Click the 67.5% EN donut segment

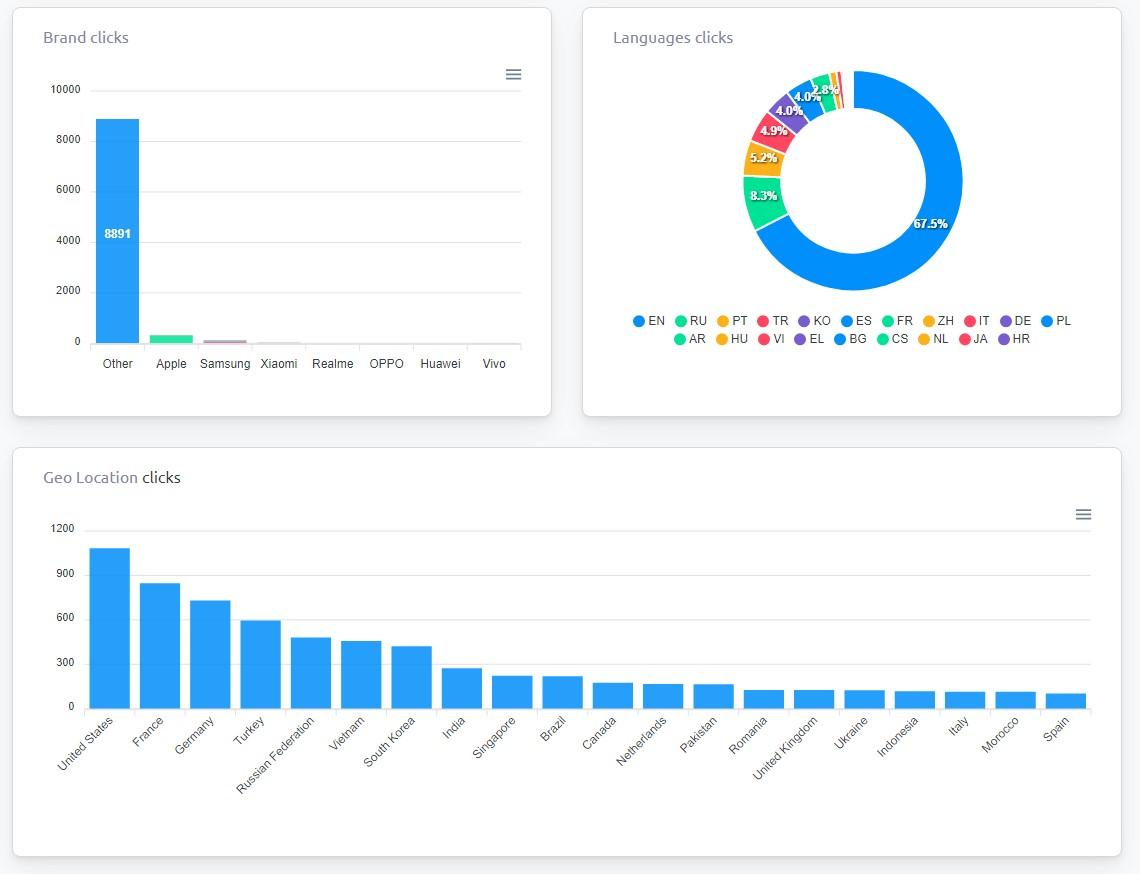pyautogui.click(x=928, y=223)
